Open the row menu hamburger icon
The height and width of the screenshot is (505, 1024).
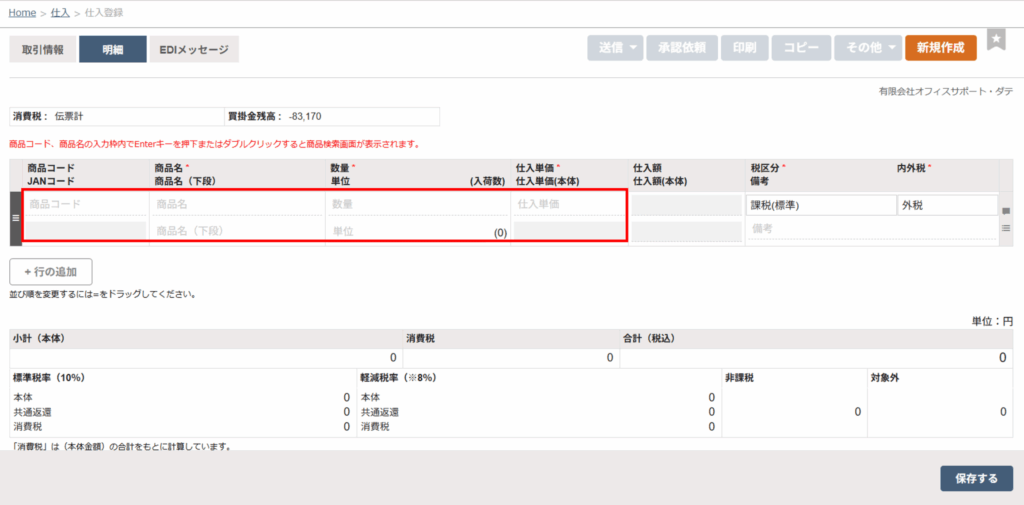click(x=1006, y=228)
